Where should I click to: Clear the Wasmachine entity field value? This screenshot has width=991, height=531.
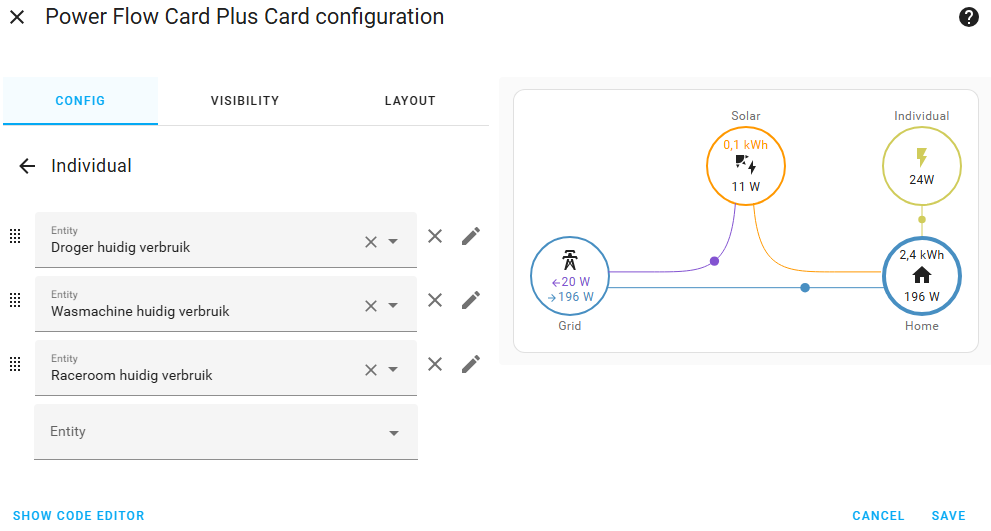370,306
